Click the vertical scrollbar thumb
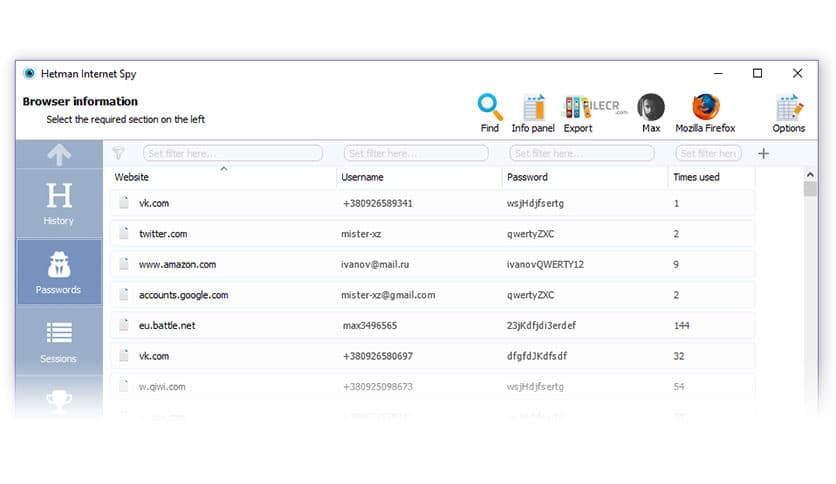 point(810,189)
